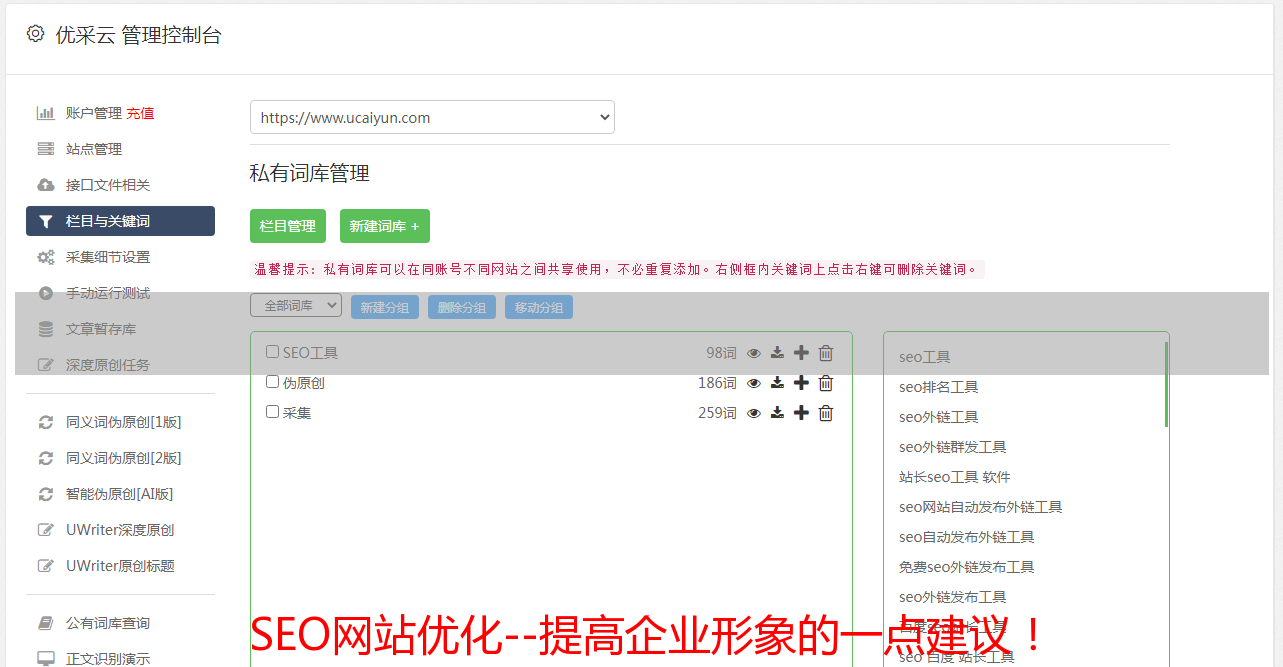Open 手动运行测试 in the sidebar

108,293
